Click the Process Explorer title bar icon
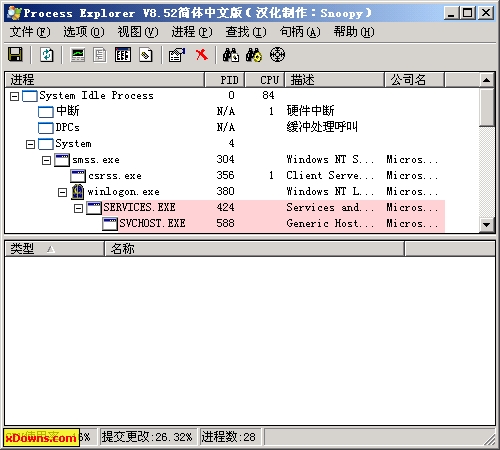 [14, 13]
